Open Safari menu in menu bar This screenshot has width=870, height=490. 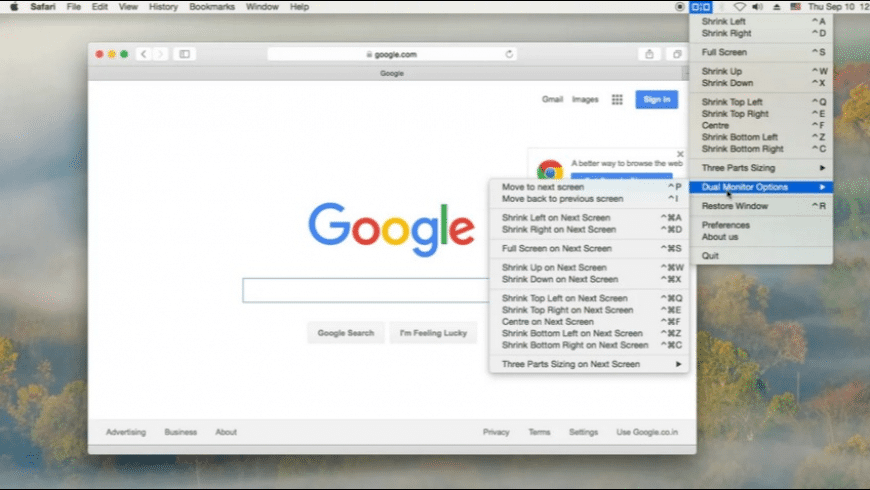click(x=43, y=7)
